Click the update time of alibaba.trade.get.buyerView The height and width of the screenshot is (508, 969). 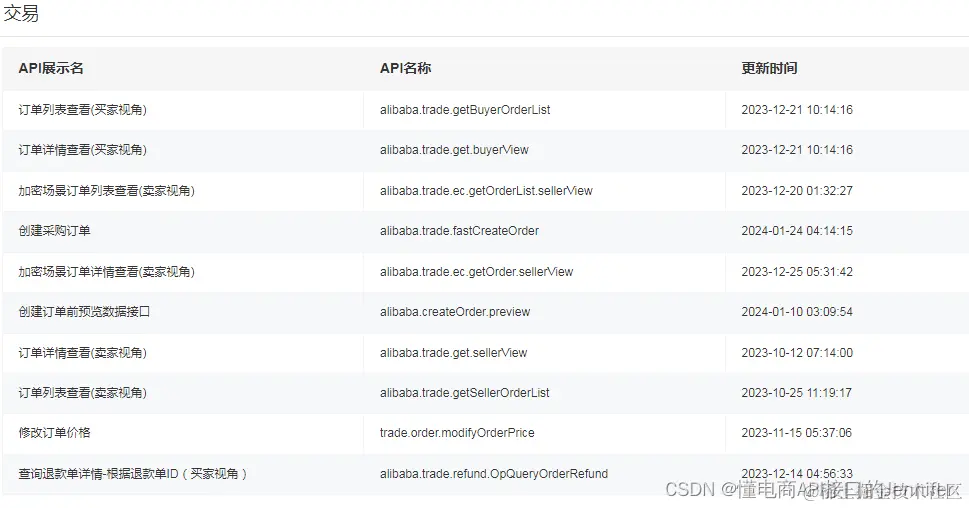click(797, 150)
